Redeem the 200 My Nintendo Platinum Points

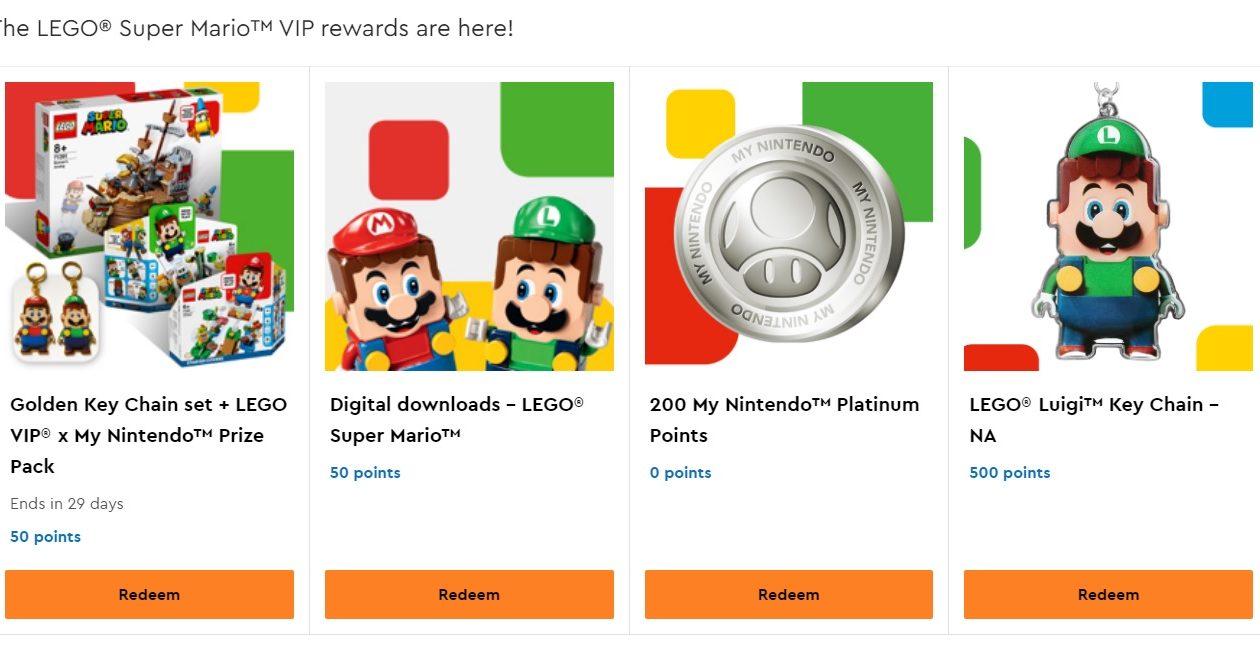coord(788,594)
